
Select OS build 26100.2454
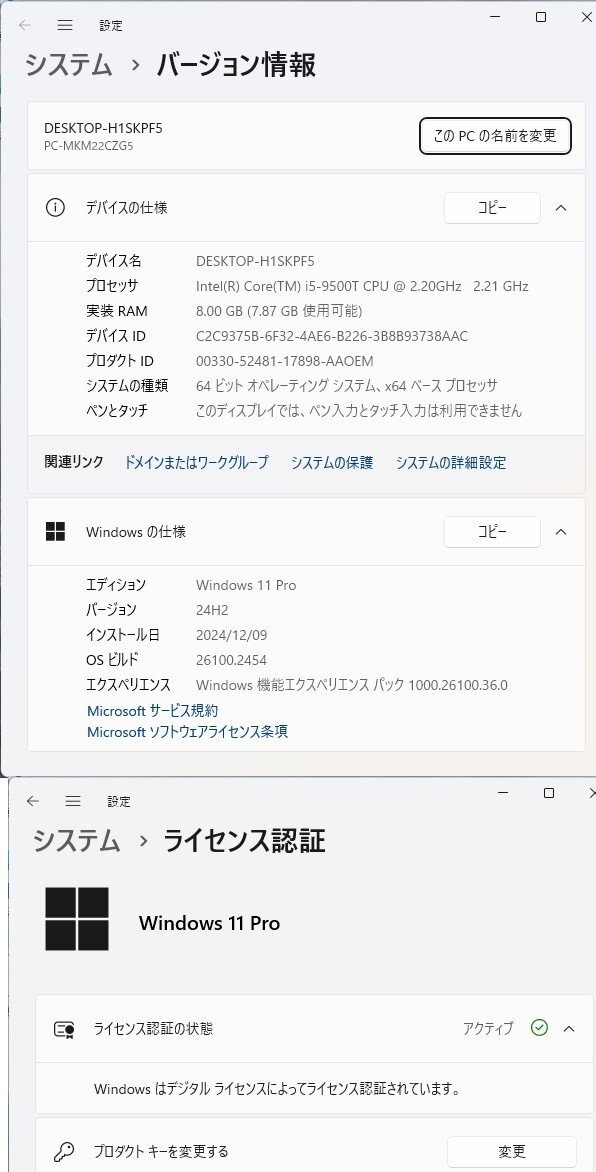pos(232,660)
